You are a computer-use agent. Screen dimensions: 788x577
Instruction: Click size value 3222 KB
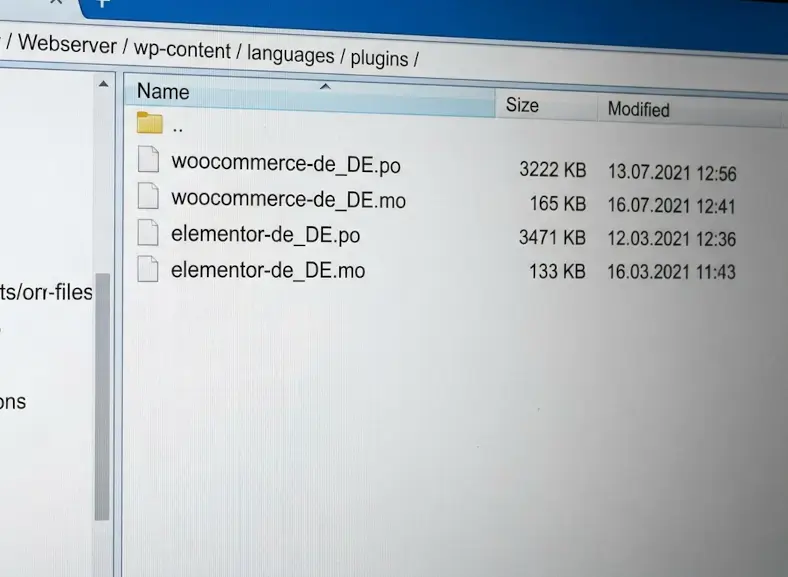(x=552, y=169)
